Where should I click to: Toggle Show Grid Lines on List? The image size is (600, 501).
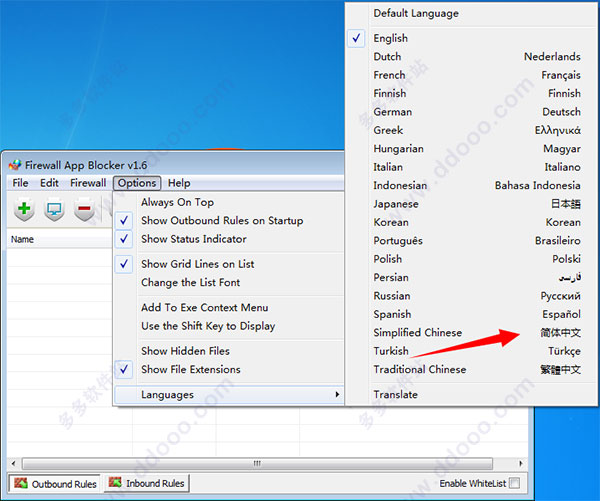click(x=229, y=264)
